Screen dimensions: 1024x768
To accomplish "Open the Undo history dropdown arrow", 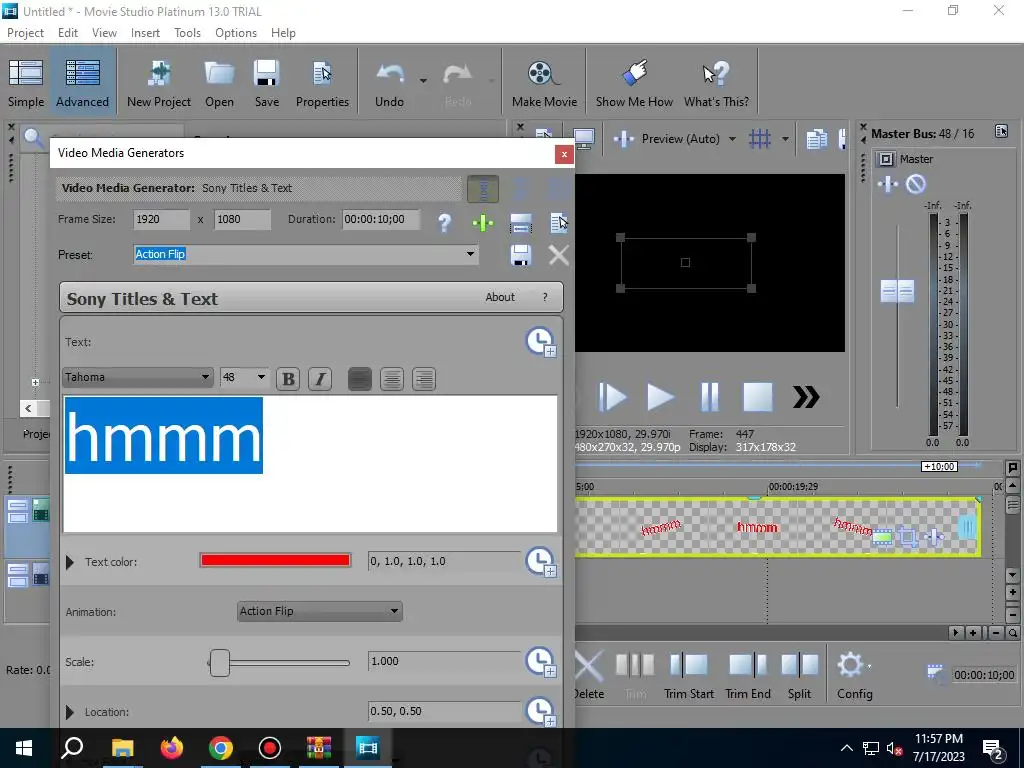I will (x=423, y=81).
